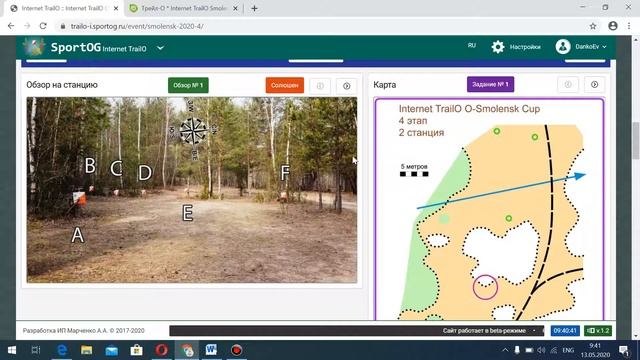Click the orange Солюшен button

[284, 85]
